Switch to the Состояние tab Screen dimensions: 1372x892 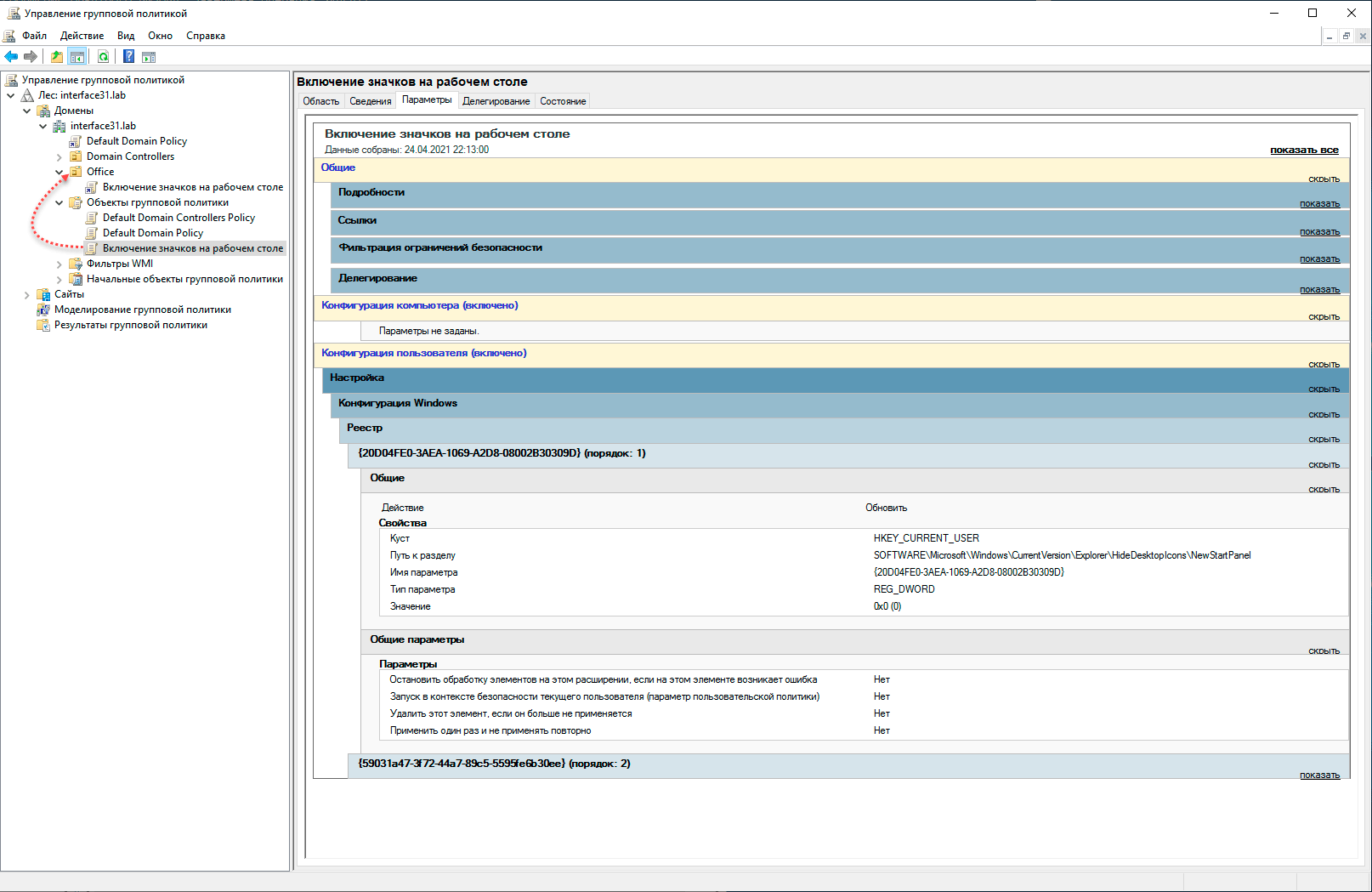[563, 101]
